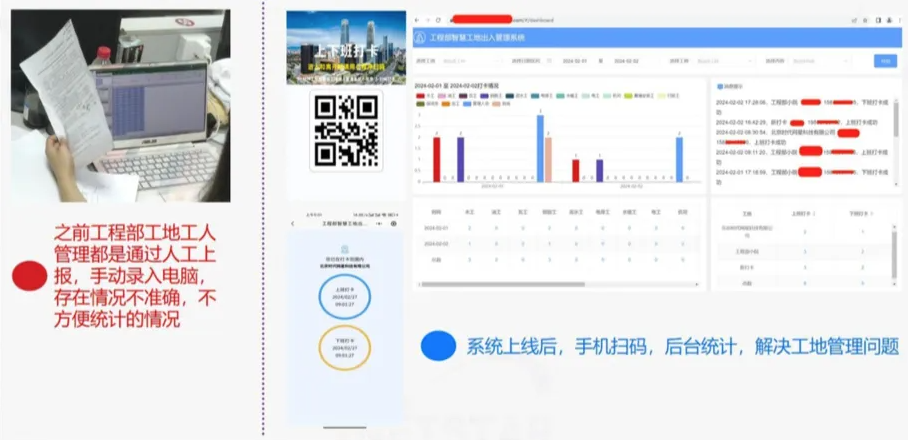Viewport: 908px width, 440px height.
Task: Toggle the first red legend item in chart
Action: (x=420, y=96)
